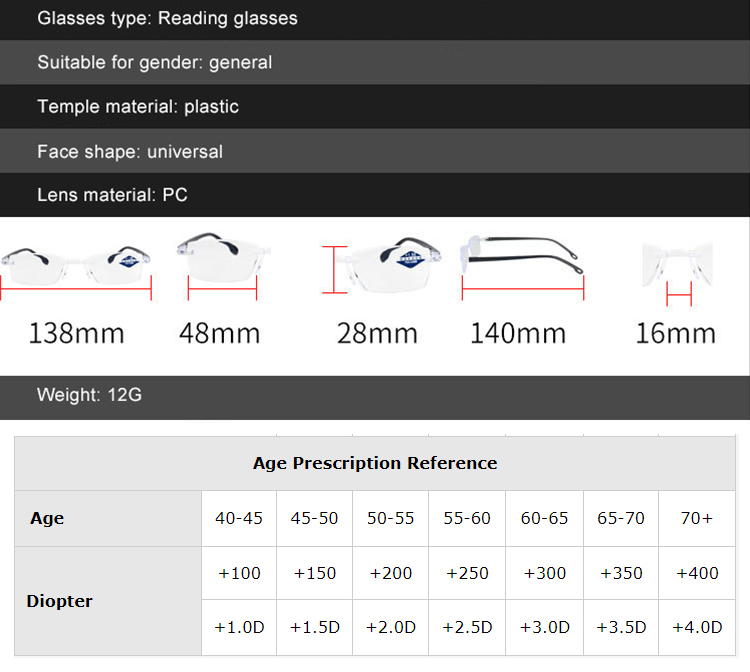Select the 40-45 age cell
Viewport: 750px width, 672px height.
tap(239, 518)
